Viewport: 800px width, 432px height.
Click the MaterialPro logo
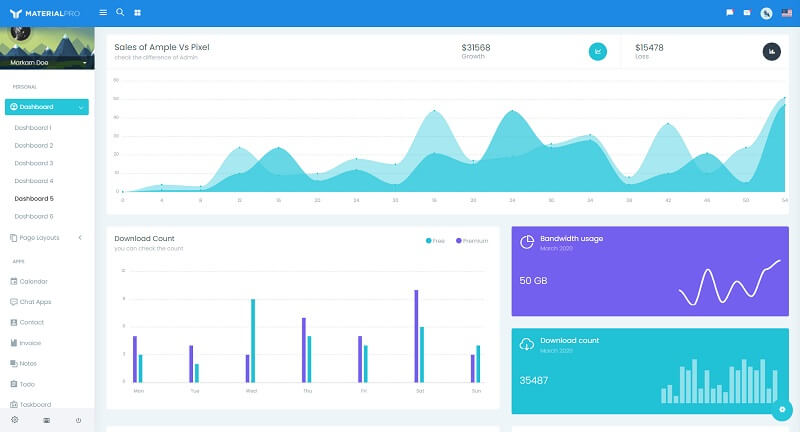coord(46,13)
